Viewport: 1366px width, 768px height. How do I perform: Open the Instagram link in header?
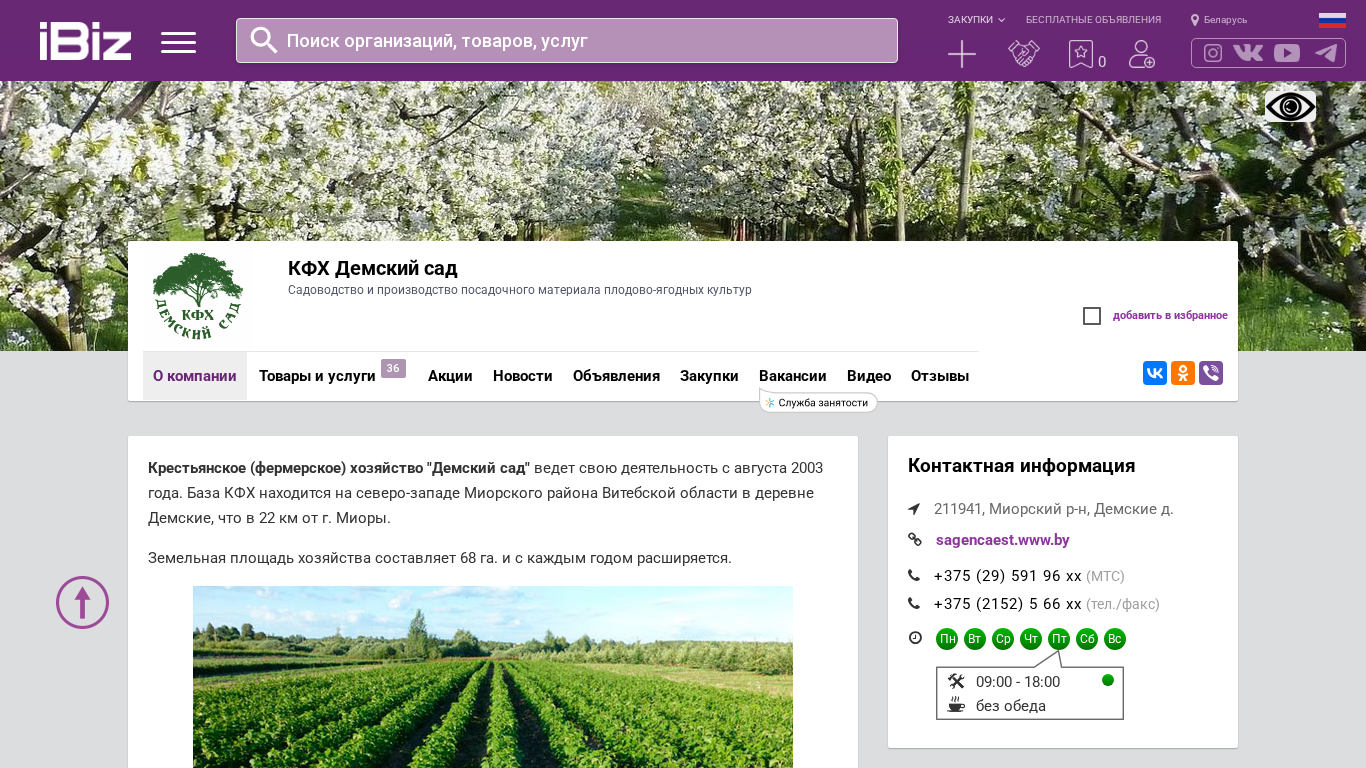[1213, 53]
